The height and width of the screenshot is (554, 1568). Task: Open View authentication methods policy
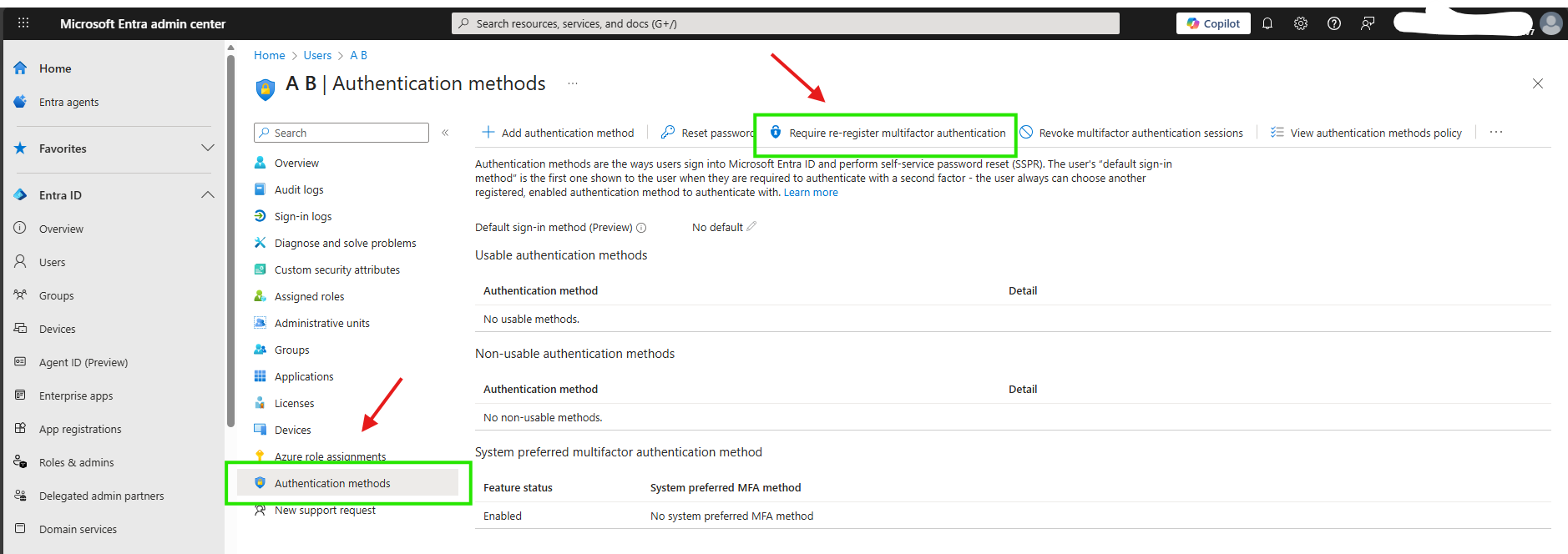(1367, 133)
